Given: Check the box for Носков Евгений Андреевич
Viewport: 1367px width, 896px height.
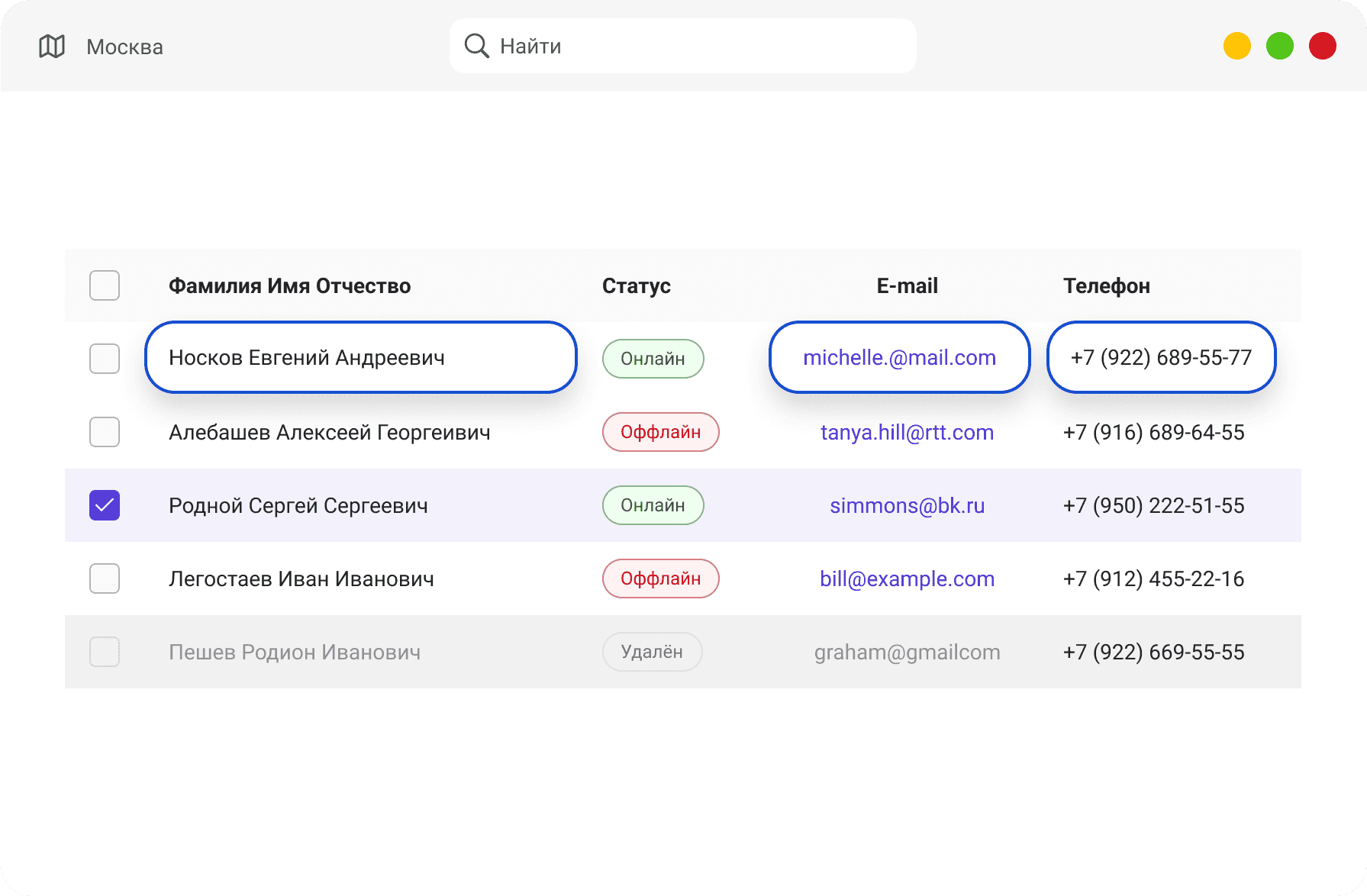Looking at the screenshot, I should [x=105, y=359].
